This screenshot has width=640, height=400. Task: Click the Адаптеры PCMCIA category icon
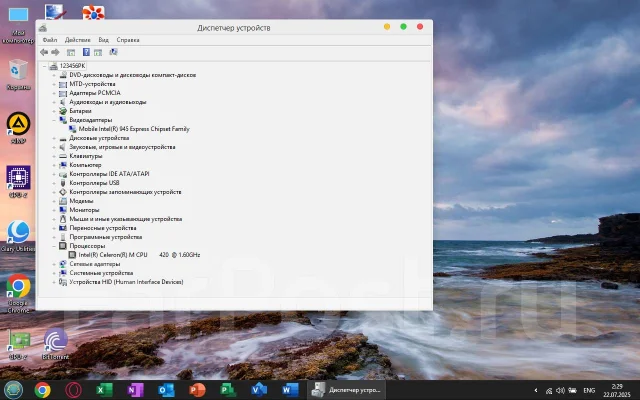pos(63,93)
